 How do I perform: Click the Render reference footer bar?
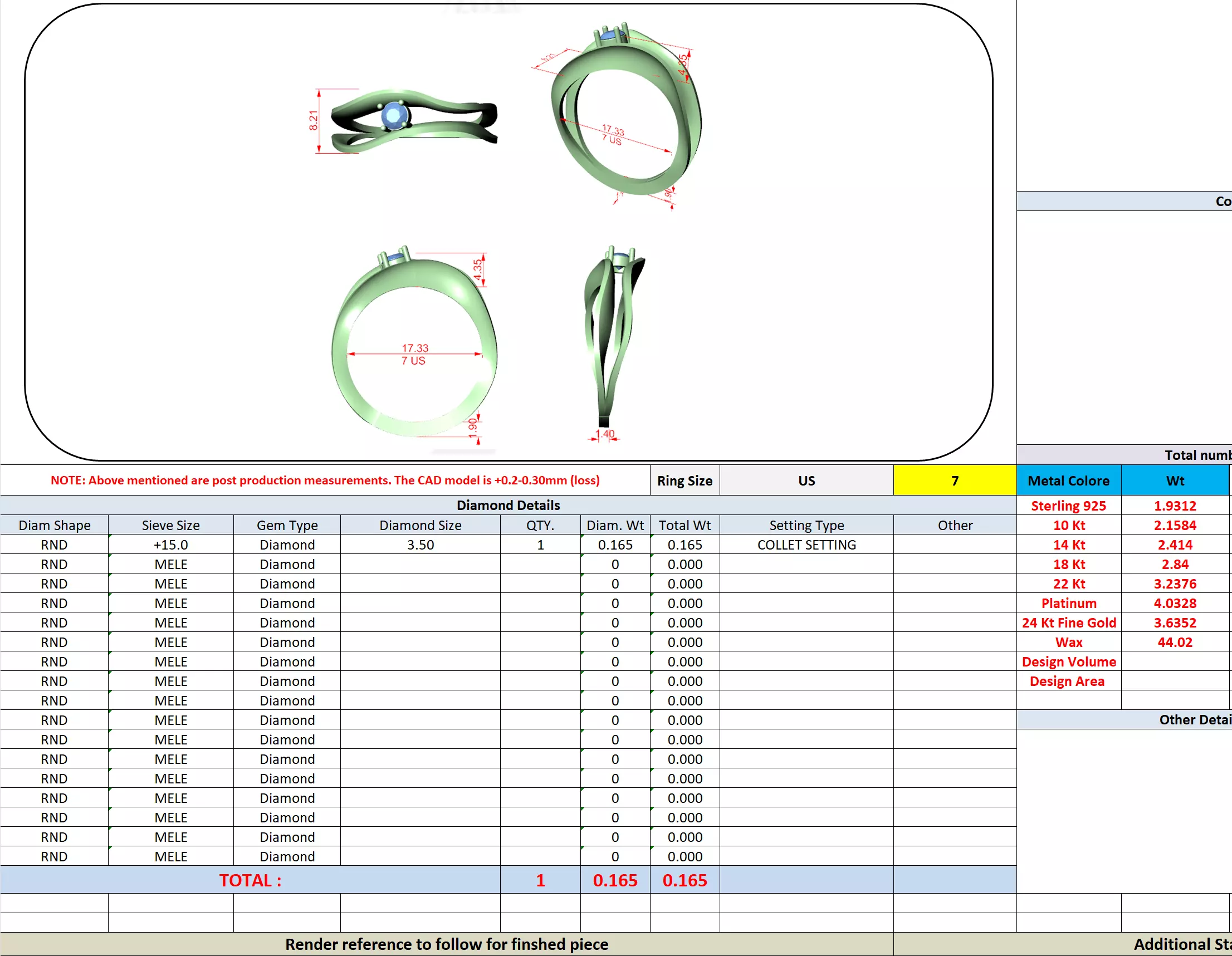point(446,944)
